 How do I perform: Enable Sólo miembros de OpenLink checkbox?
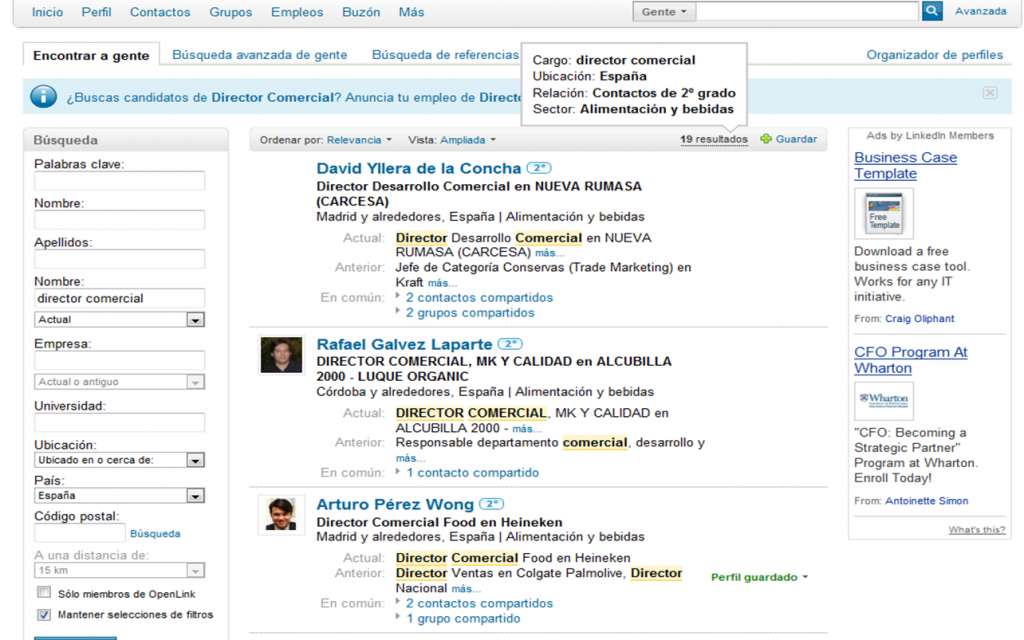coord(44,592)
